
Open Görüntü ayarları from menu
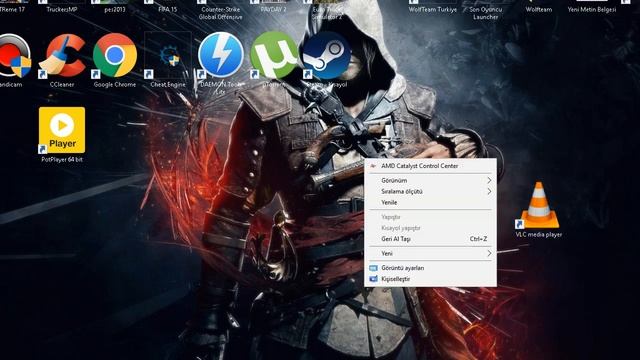click(x=431, y=268)
